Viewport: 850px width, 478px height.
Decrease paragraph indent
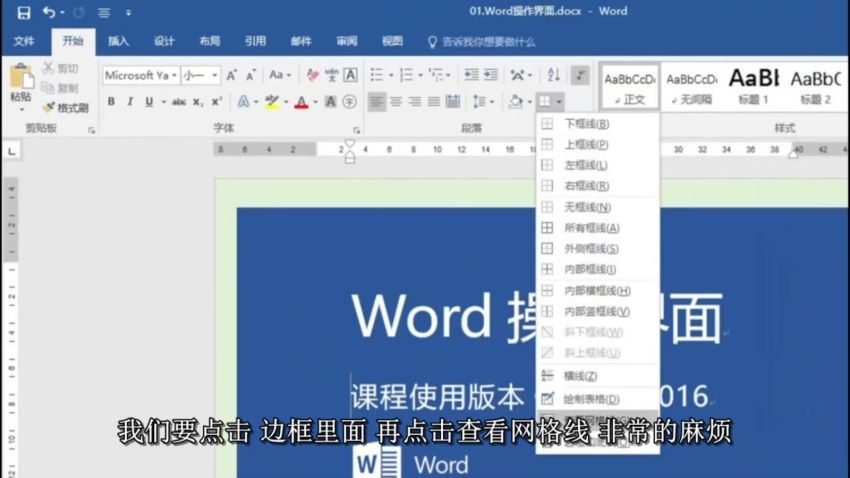[x=472, y=75]
